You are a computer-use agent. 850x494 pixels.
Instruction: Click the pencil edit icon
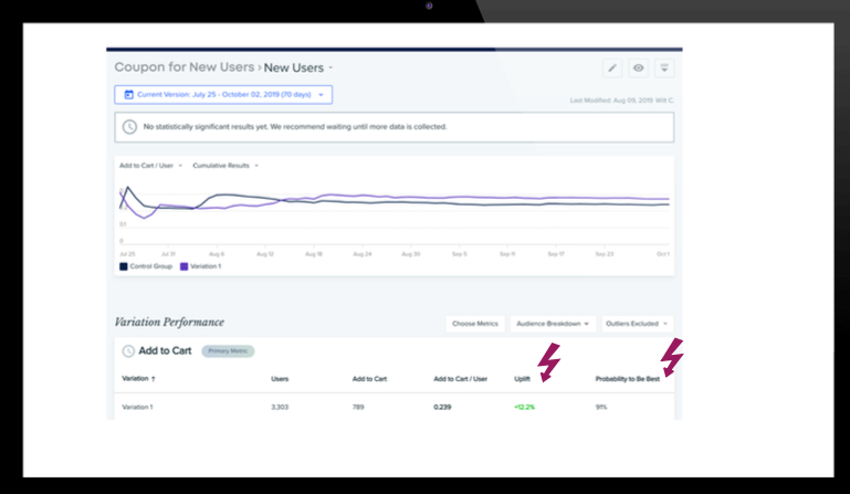612,68
